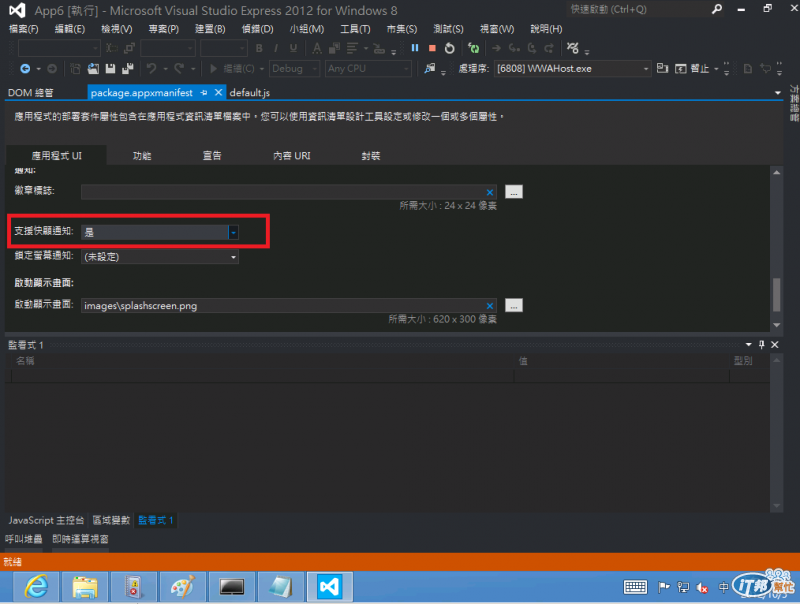Open the 工具(T) menu
Viewport: 800px width, 604px height.
355,29
